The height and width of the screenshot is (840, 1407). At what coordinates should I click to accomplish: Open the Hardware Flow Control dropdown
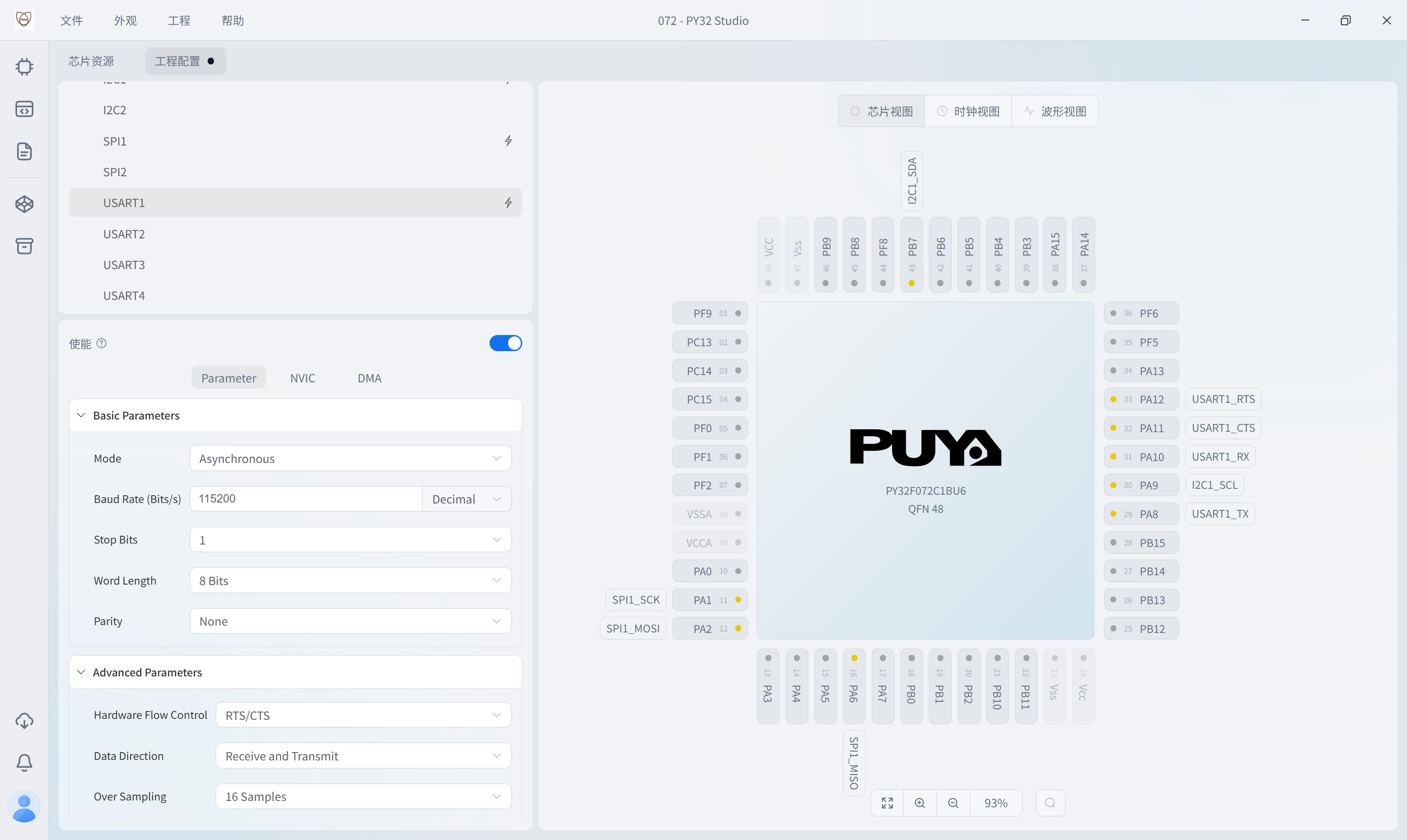[363, 715]
